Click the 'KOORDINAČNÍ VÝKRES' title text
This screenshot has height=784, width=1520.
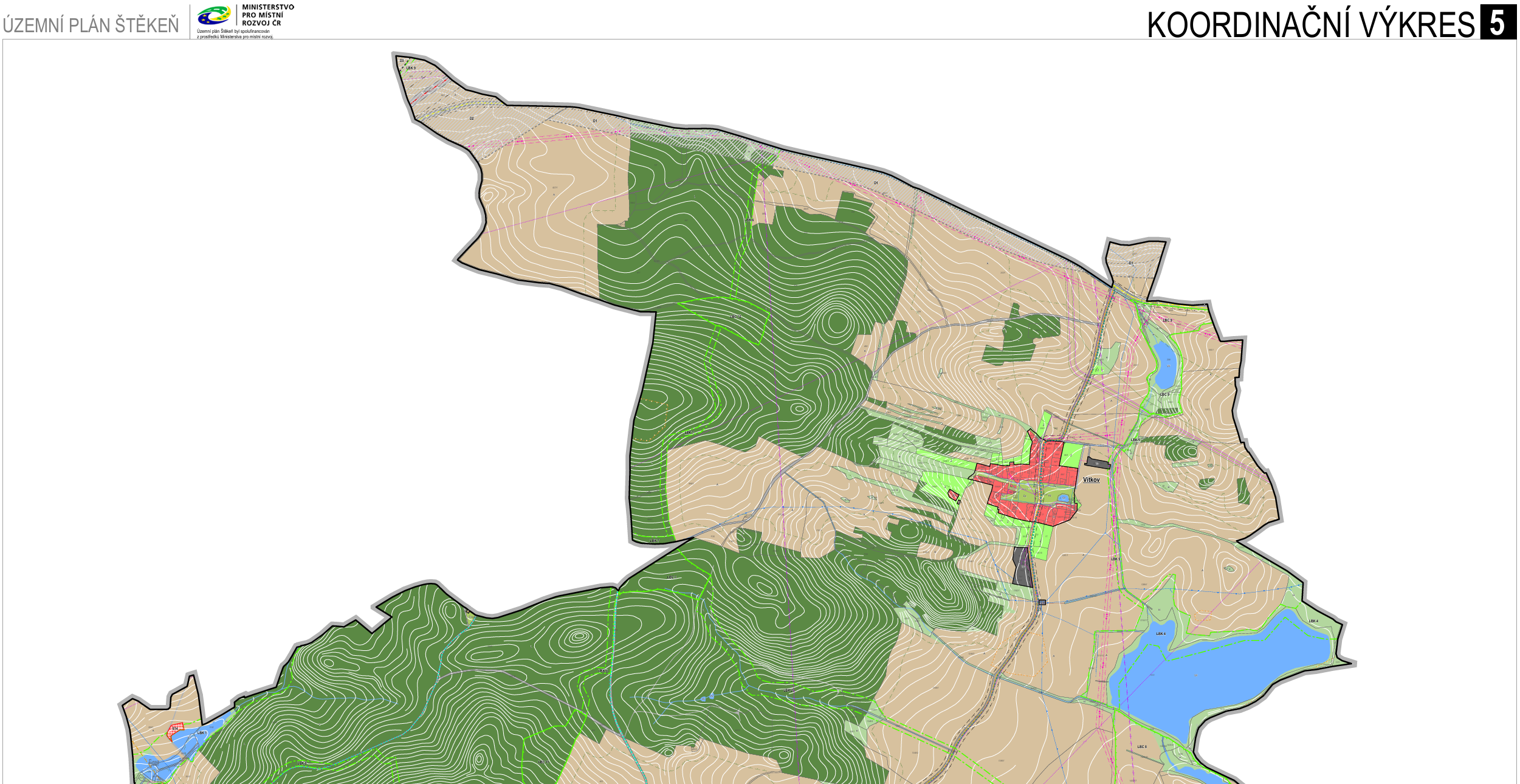coord(1310,25)
